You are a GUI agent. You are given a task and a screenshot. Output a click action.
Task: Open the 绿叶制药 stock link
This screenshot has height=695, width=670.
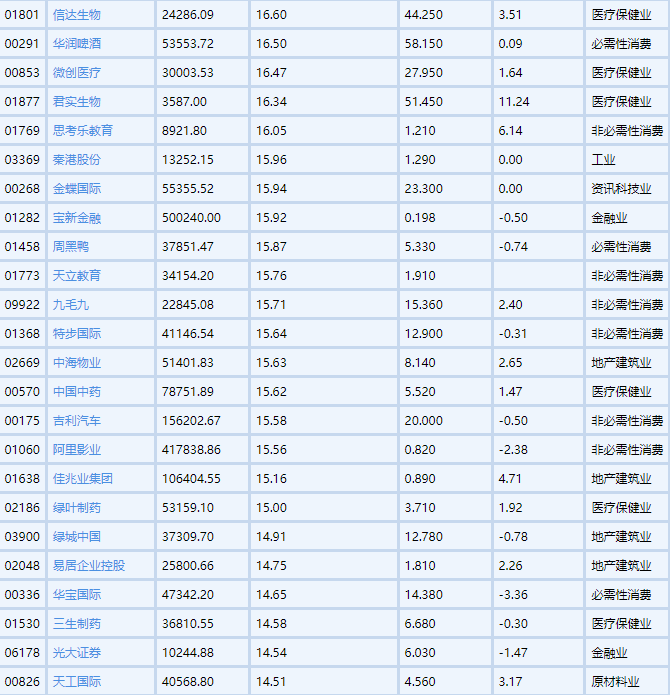tap(77, 508)
